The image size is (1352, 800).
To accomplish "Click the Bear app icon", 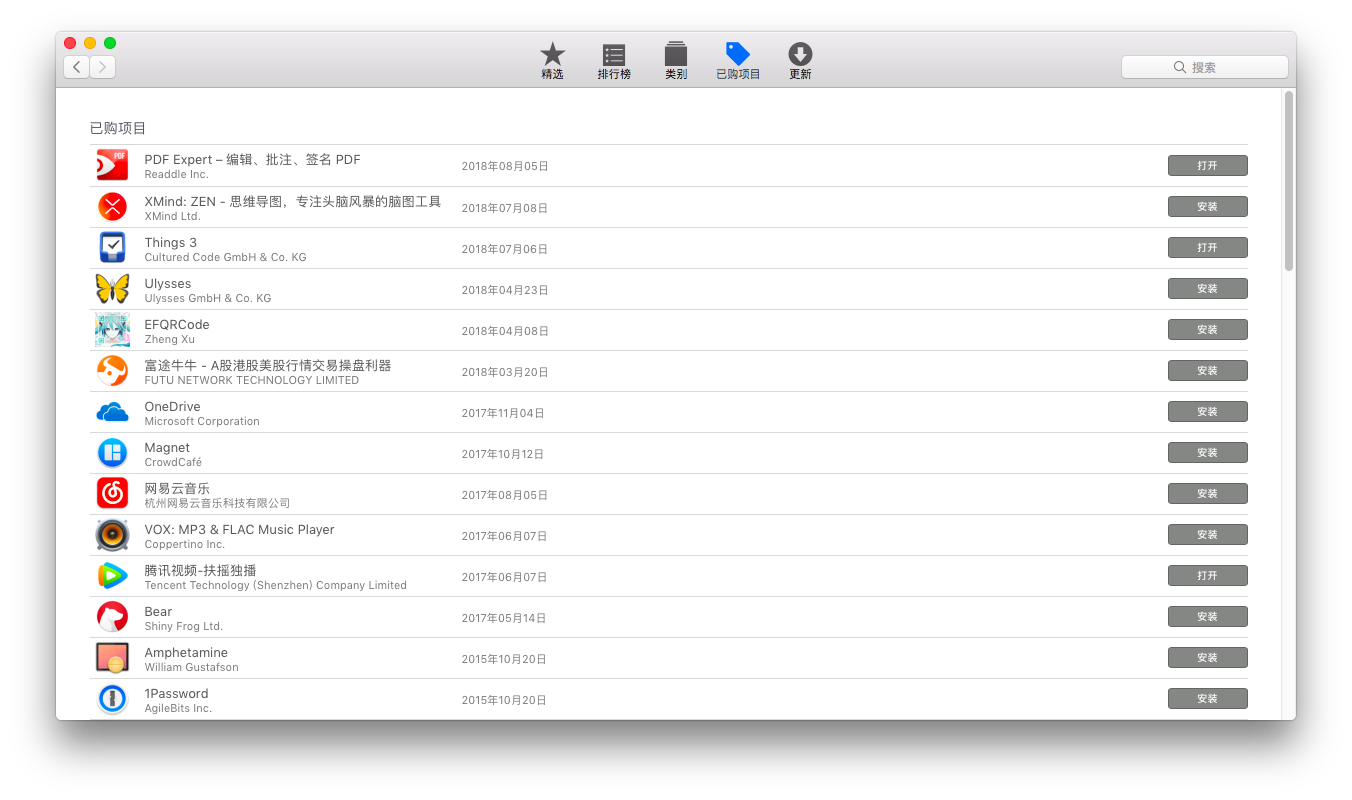I will 112,617.
